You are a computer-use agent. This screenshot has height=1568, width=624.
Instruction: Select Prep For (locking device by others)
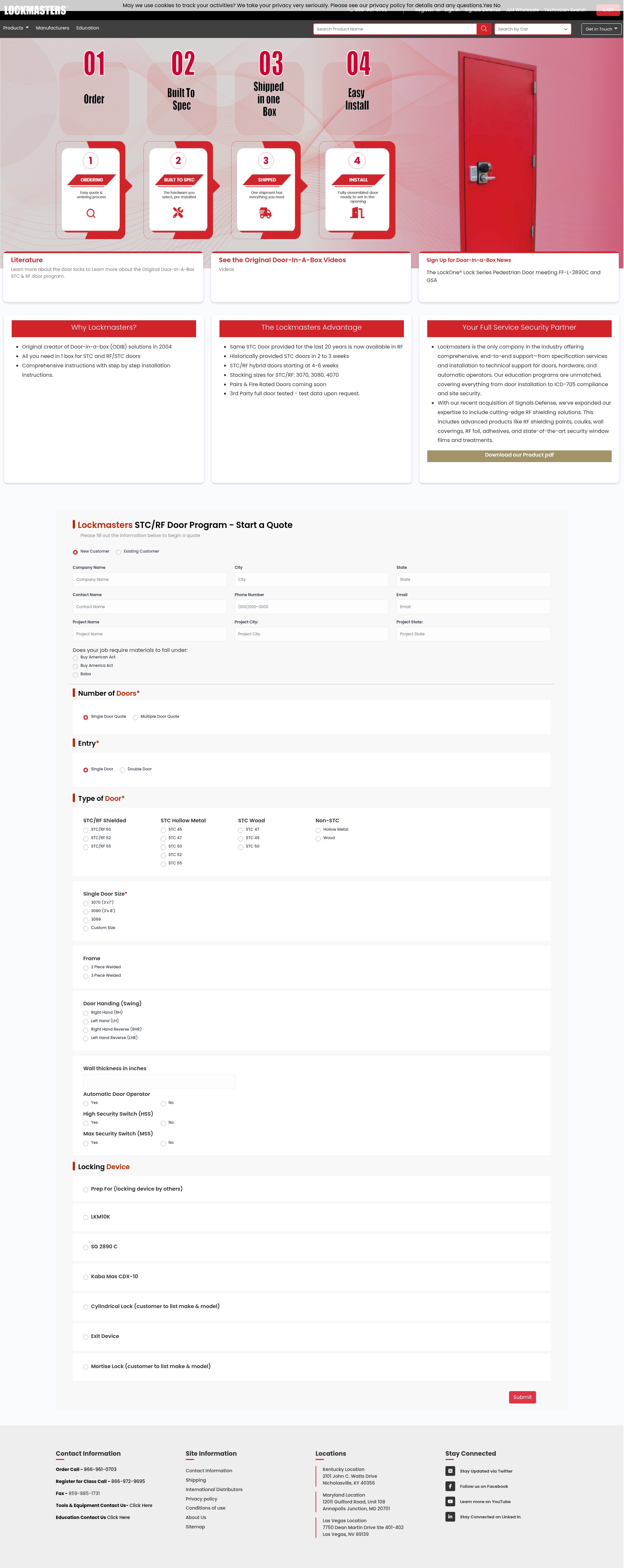86,1189
